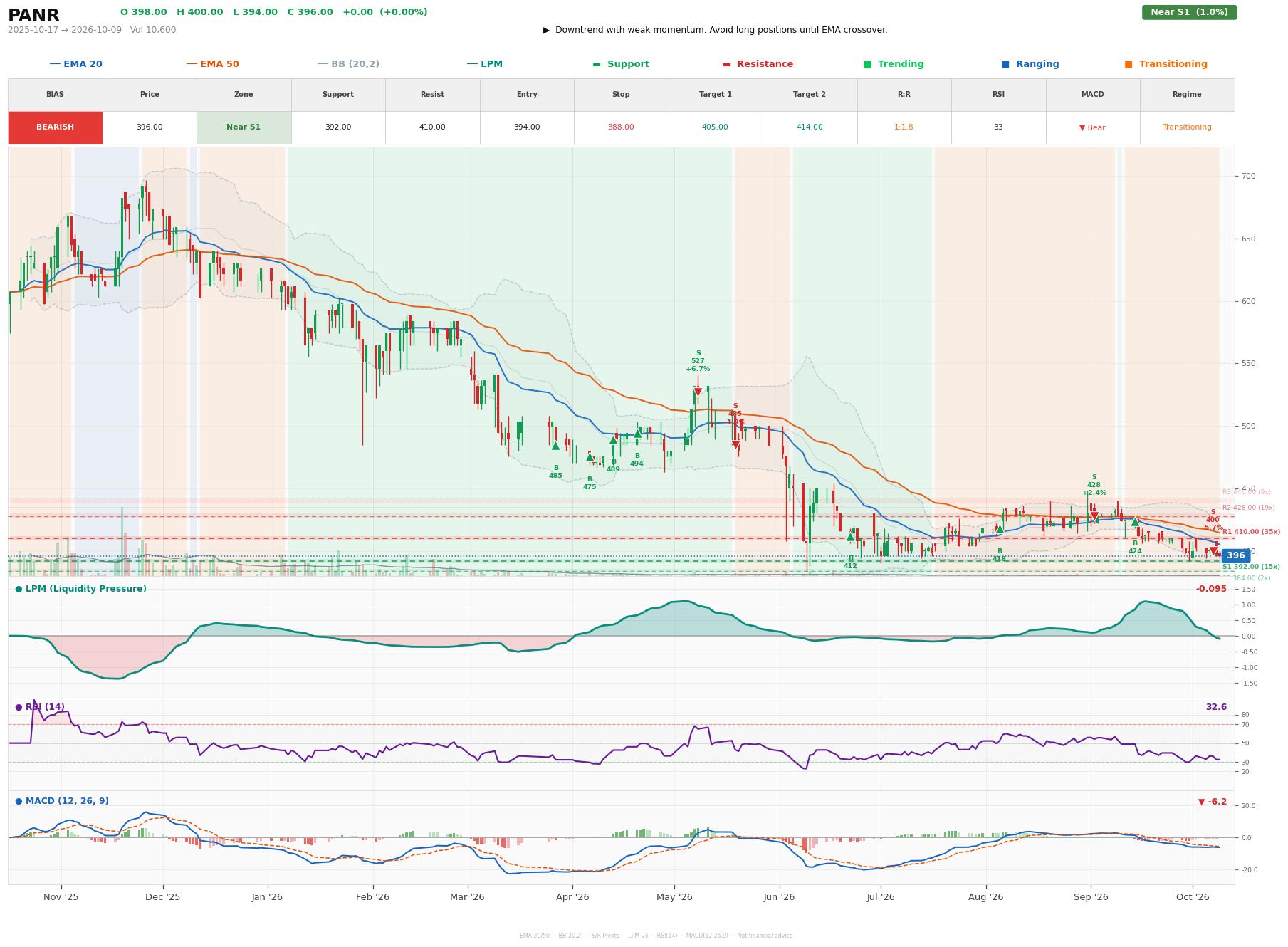The height and width of the screenshot is (947, 1288).
Task: Click the buy marker labeled B 424
Action: coord(1135,522)
